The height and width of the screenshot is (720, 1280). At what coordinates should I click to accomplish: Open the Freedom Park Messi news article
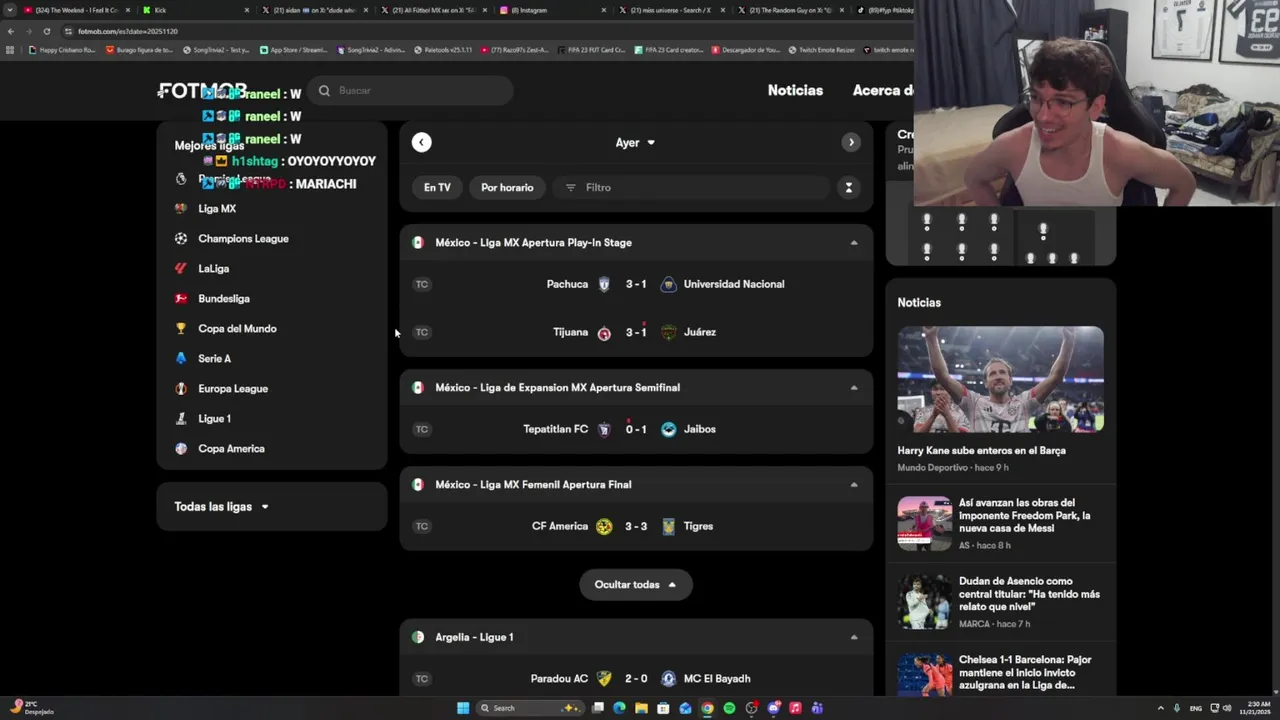pos(1025,516)
